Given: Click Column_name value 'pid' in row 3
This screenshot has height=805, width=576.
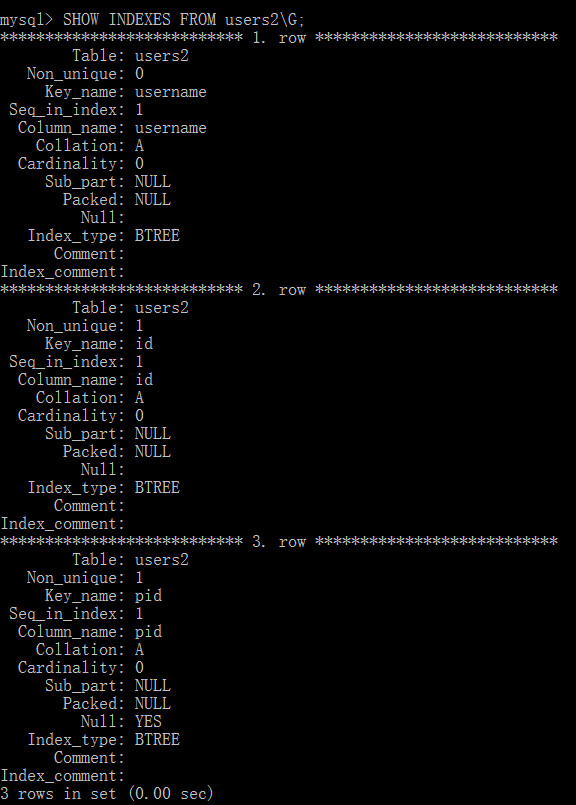Looking at the screenshot, I should [x=148, y=632].
